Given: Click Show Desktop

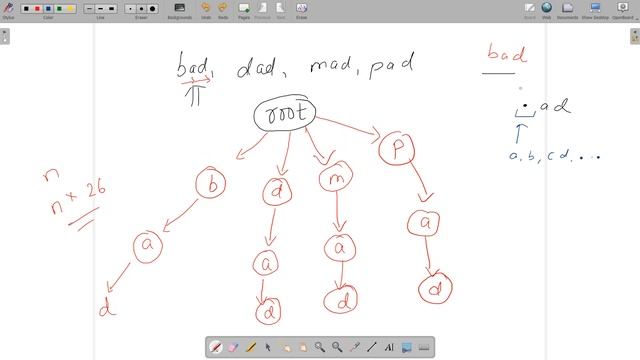Looking at the screenshot, I should (595, 11).
